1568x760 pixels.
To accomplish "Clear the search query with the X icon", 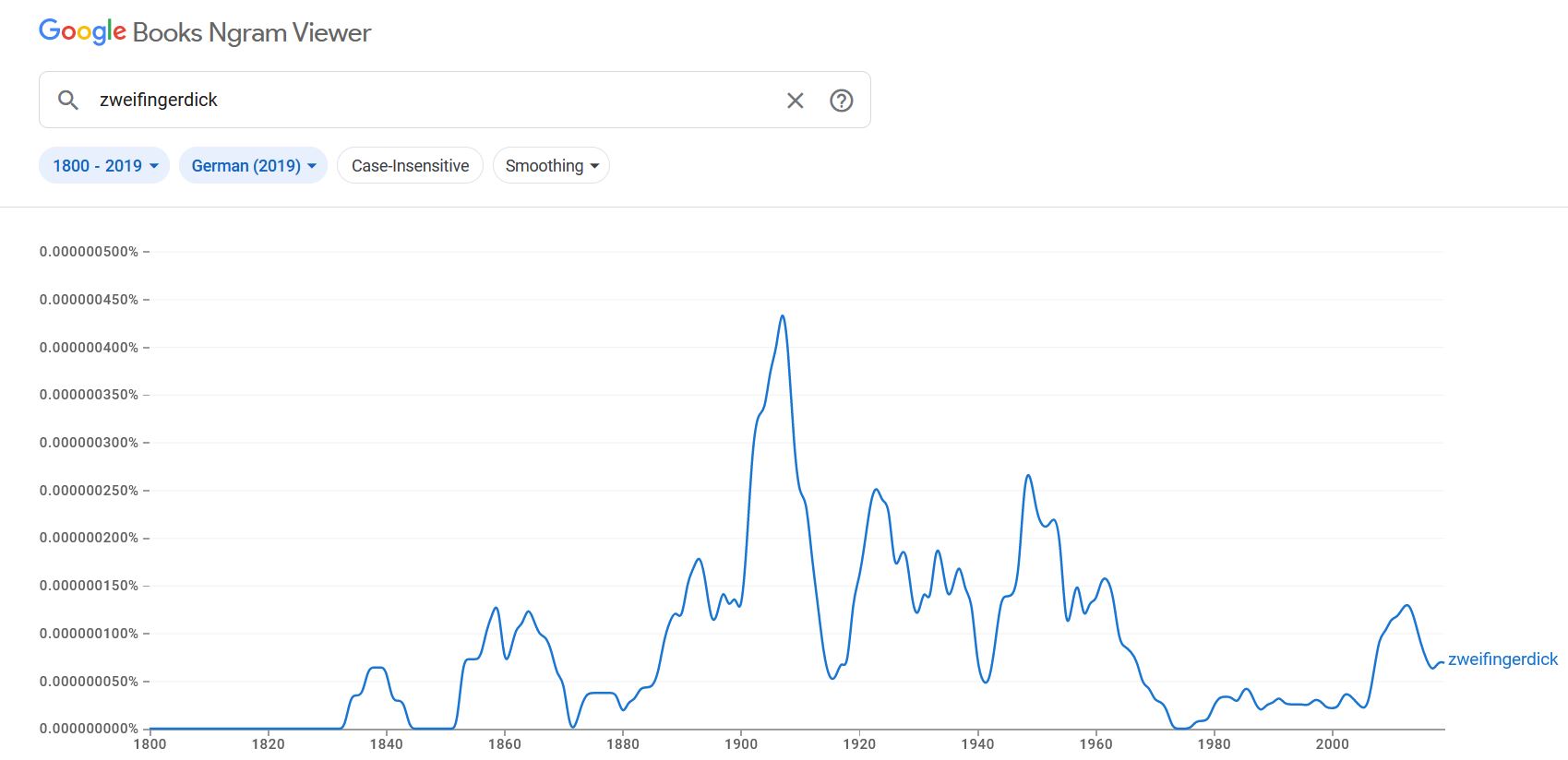I will 795,101.
